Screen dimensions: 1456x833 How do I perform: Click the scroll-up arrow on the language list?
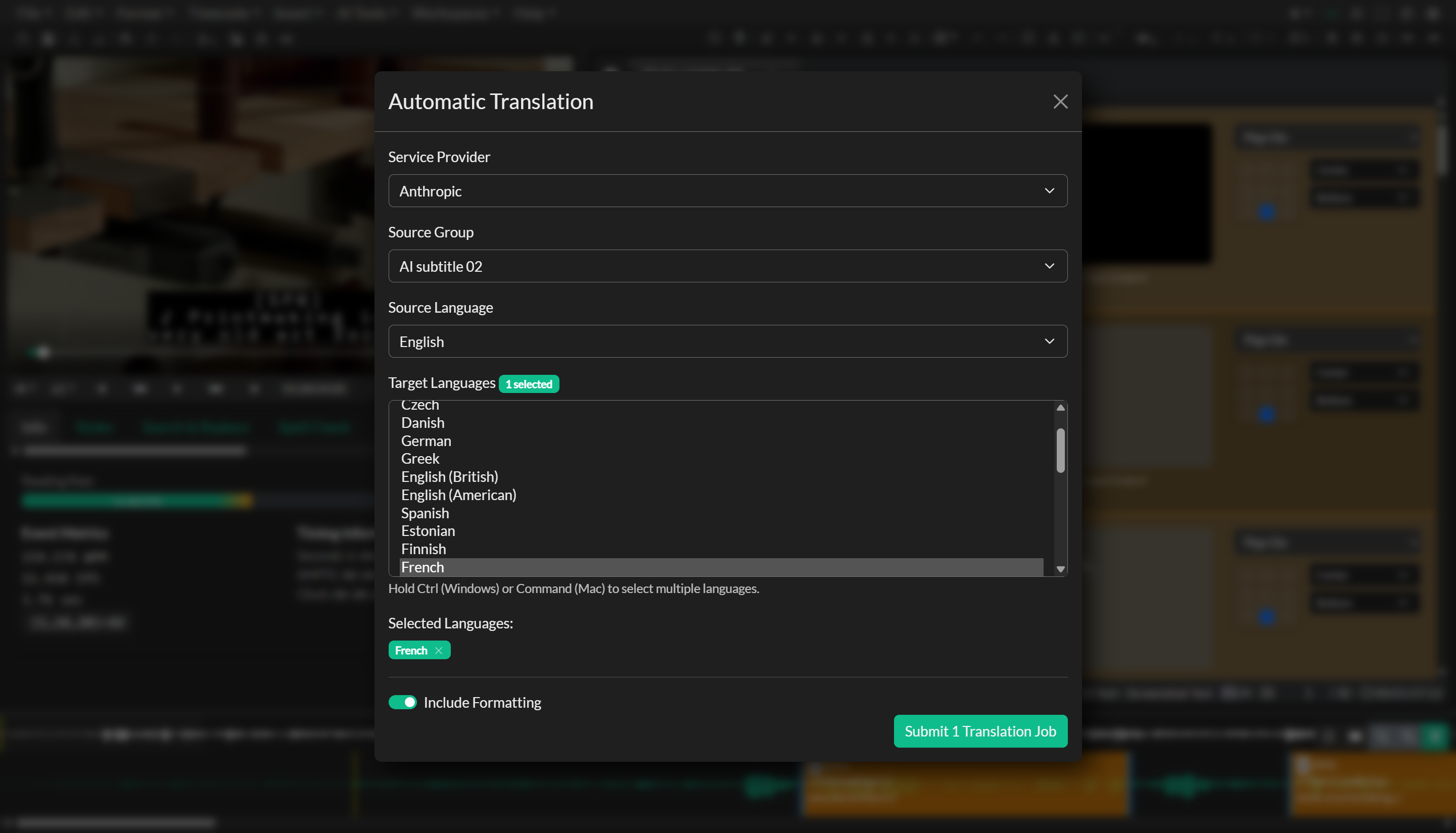click(x=1060, y=407)
